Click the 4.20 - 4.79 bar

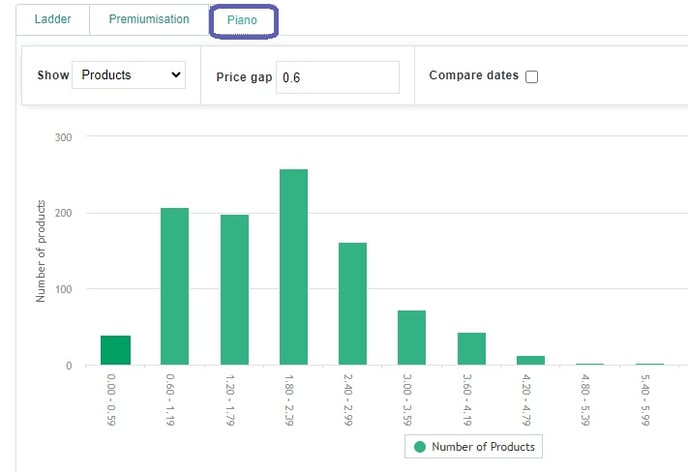coord(530,360)
